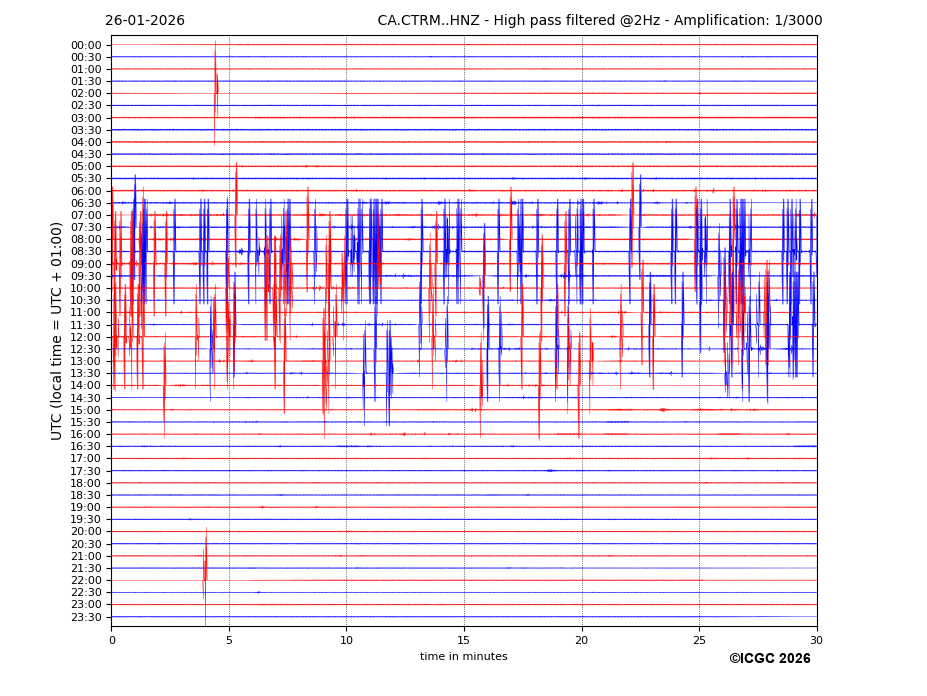Select the 12:00 time row label
This screenshot has width=927, height=696.
click(x=86, y=337)
